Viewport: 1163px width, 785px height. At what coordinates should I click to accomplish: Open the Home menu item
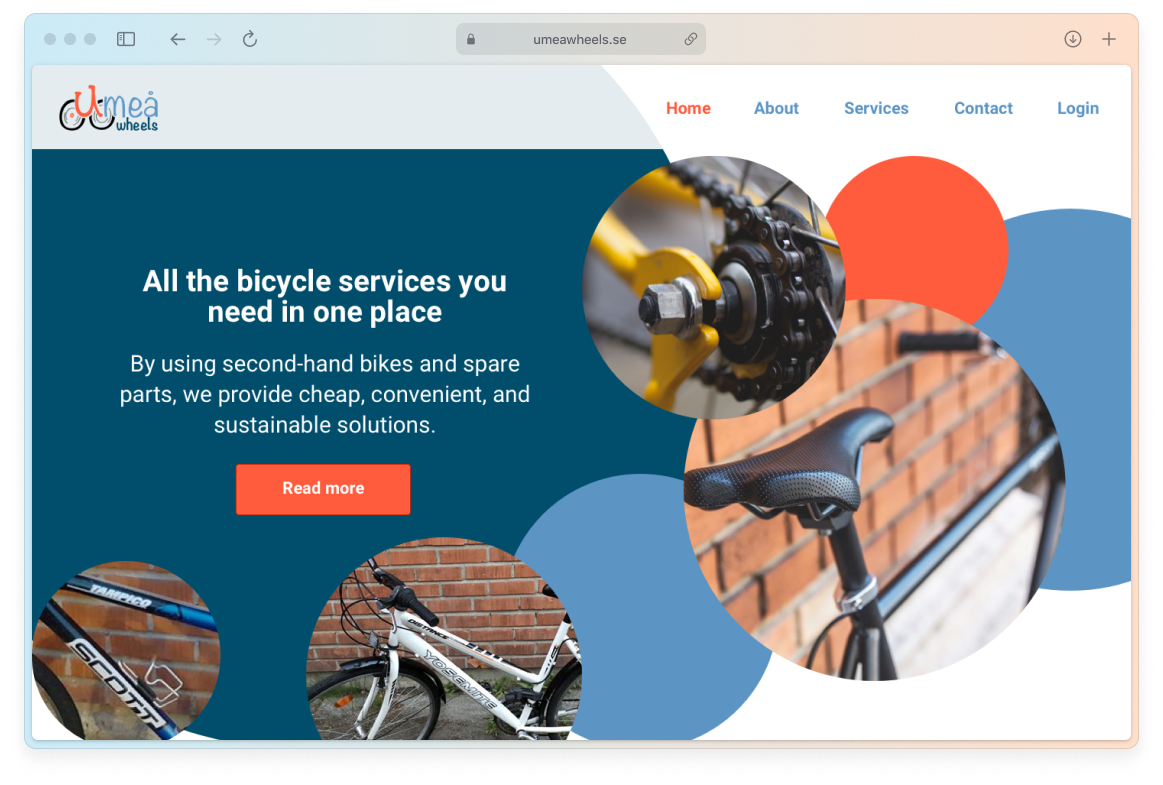click(688, 108)
